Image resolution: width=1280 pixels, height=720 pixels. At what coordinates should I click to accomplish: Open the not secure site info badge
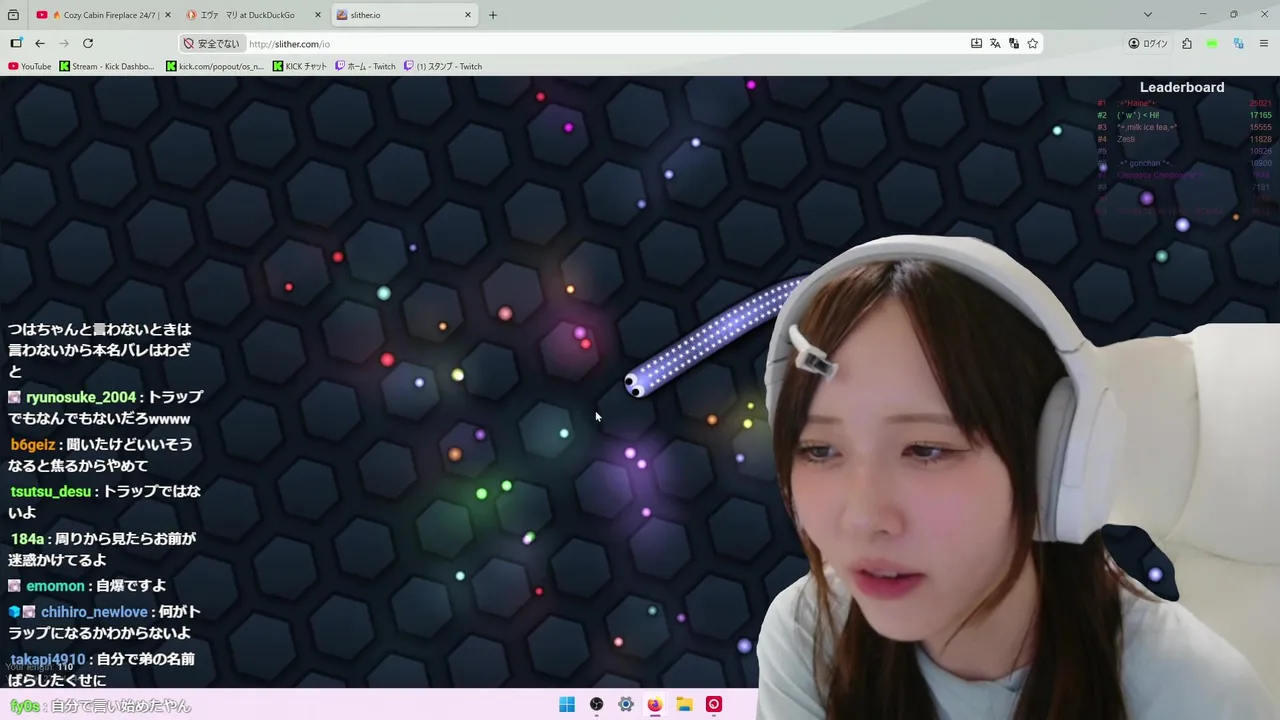click(x=212, y=44)
